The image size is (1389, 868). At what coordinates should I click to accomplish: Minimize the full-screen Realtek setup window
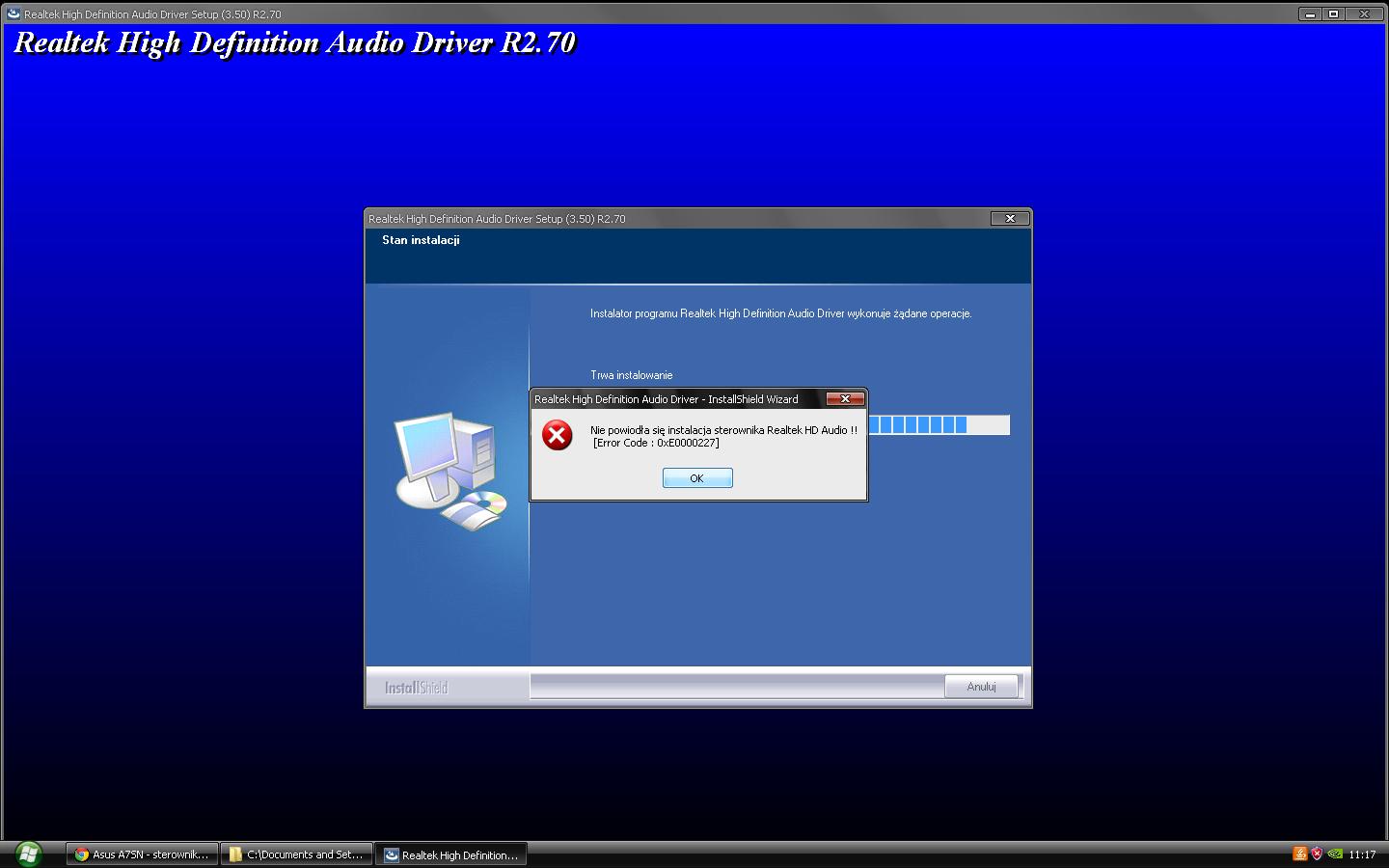[1310, 14]
